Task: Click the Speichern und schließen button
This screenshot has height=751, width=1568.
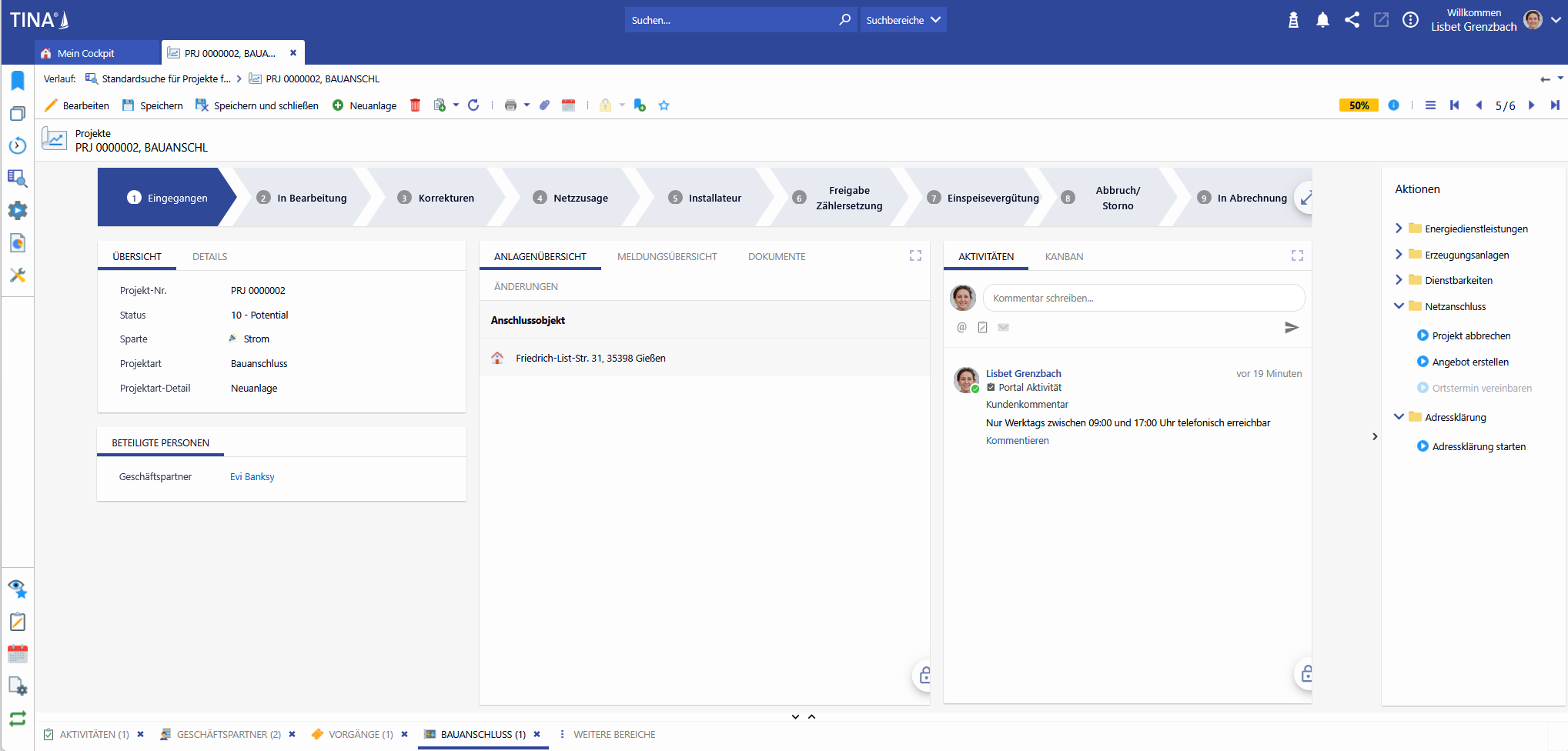Action: [x=257, y=105]
